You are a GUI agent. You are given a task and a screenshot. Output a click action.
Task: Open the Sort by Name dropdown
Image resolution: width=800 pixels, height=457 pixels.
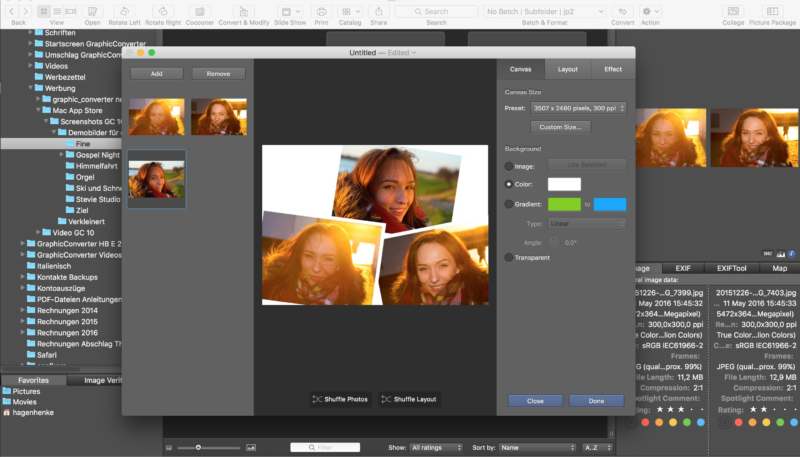(x=536, y=447)
